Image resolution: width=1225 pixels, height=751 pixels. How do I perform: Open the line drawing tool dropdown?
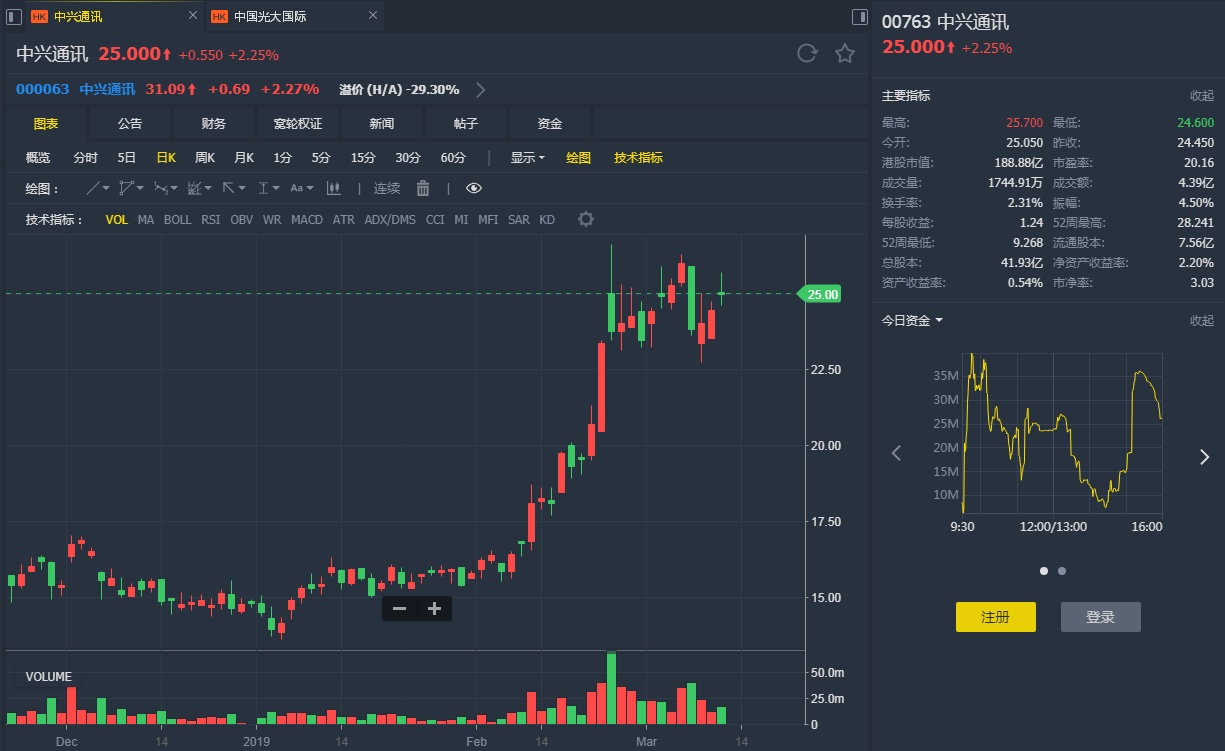tap(98, 188)
